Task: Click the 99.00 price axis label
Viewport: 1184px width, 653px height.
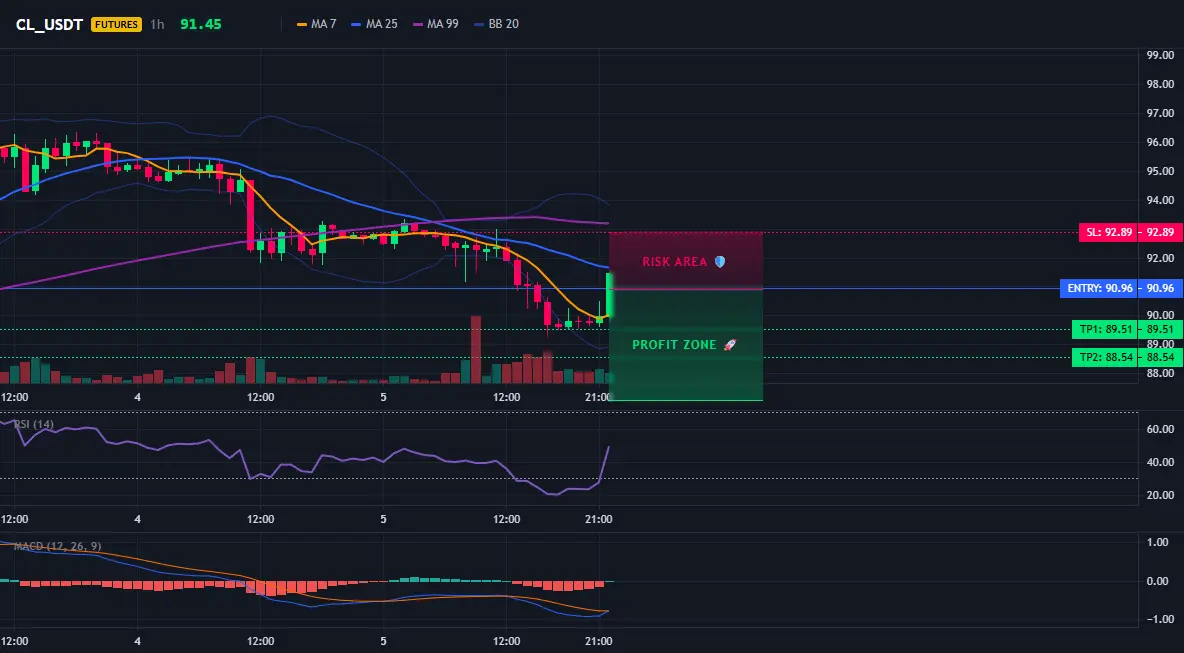Action: [x=1160, y=55]
